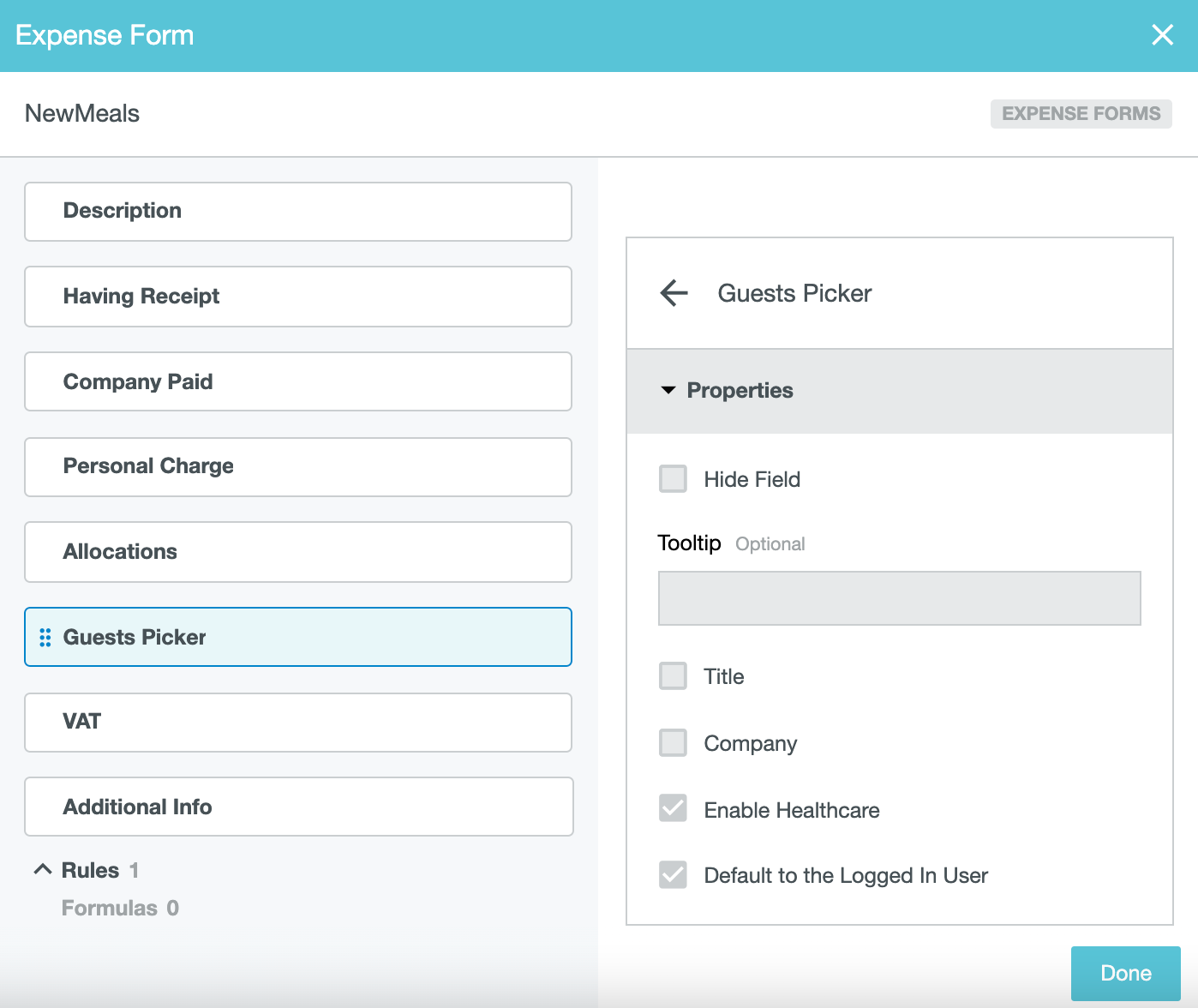1198x1008 pixels.
Task: Click the drag handle on Guests Picker
Action: (45, 638)
